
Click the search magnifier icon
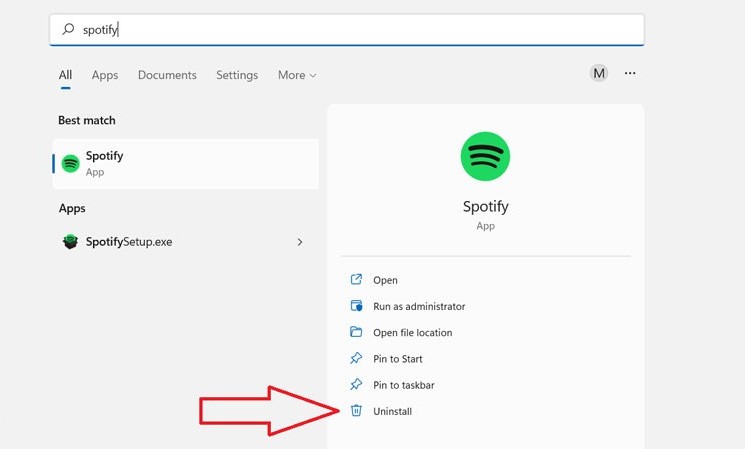pyautogui.click(x=68, y=29)
